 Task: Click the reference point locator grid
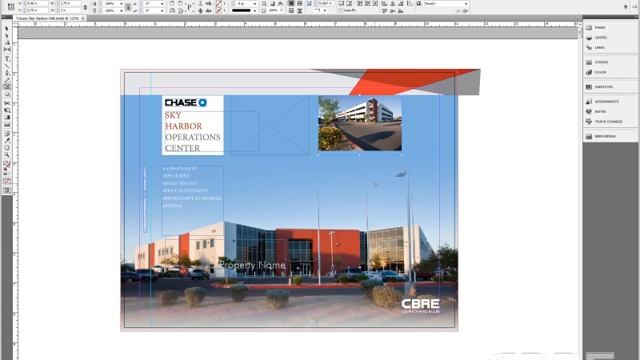coord(11,7)
